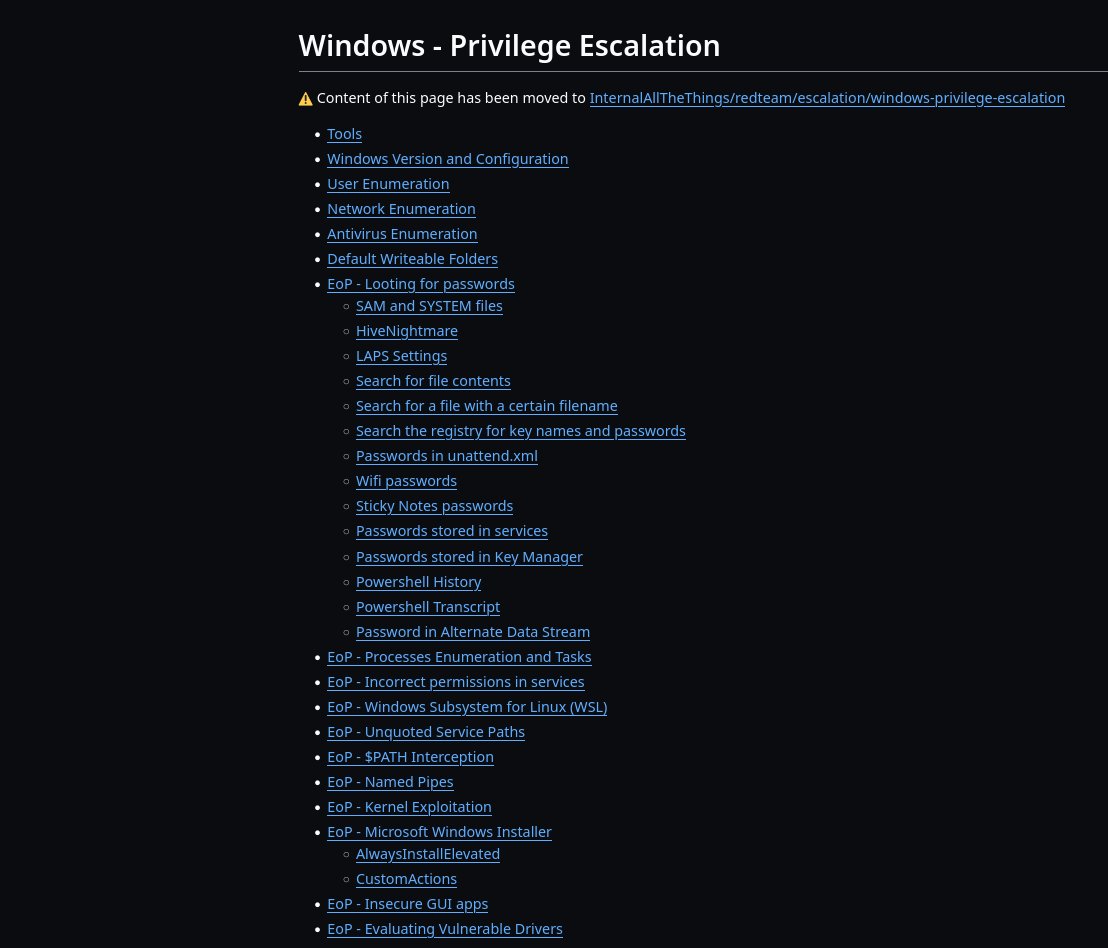Viewport: 1108px width, 948px height.
Task: Open EoP - Processes Enumeration and Tasks
Action: [459, 657]
